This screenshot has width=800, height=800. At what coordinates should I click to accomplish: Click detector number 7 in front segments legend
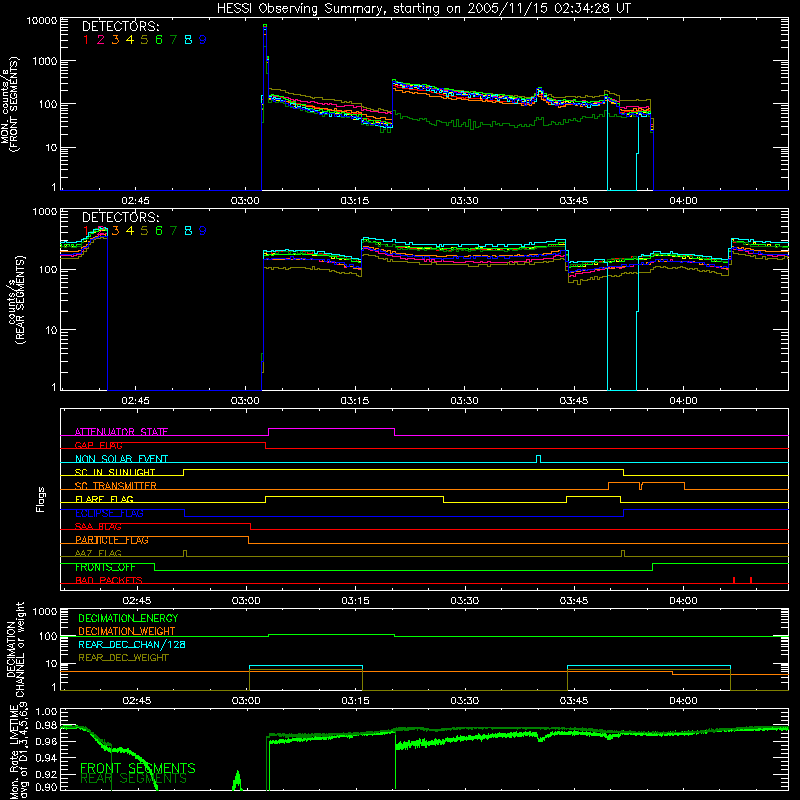pyautogui.click(x=173, y=40)
